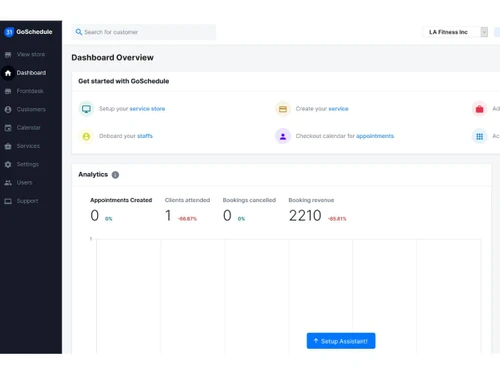This screenshot has width=500, height=375.
Task: Follow the staffs link
Action: (145, 136)
